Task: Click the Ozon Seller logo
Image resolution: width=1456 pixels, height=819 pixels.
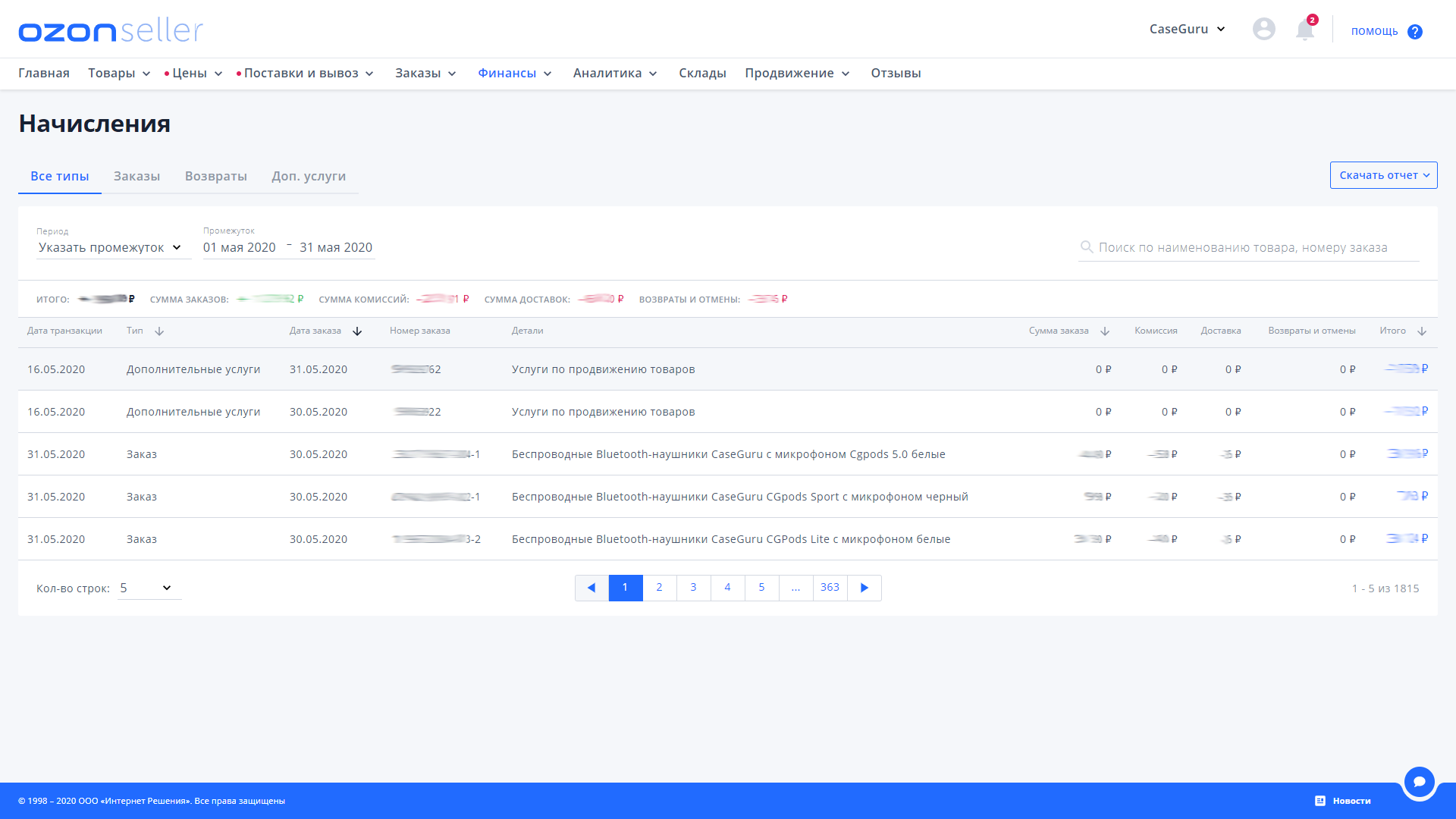Action: click(111, 30)
